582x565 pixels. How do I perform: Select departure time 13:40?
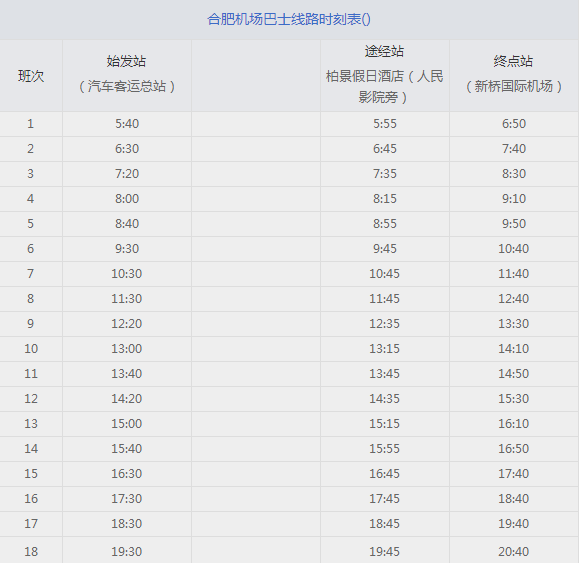pos(127,374)
